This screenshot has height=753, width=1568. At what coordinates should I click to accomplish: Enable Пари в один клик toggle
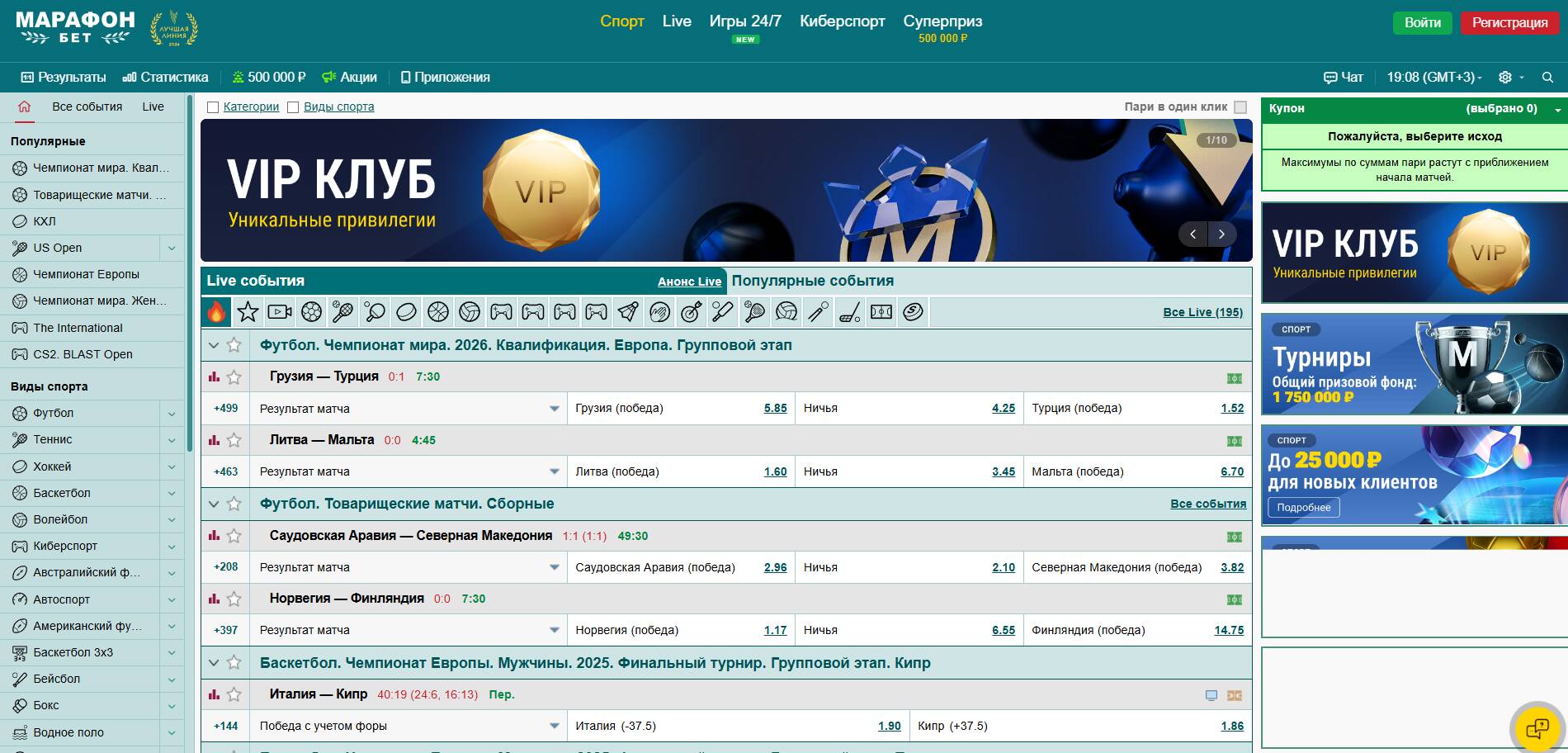click(1240, 107)
